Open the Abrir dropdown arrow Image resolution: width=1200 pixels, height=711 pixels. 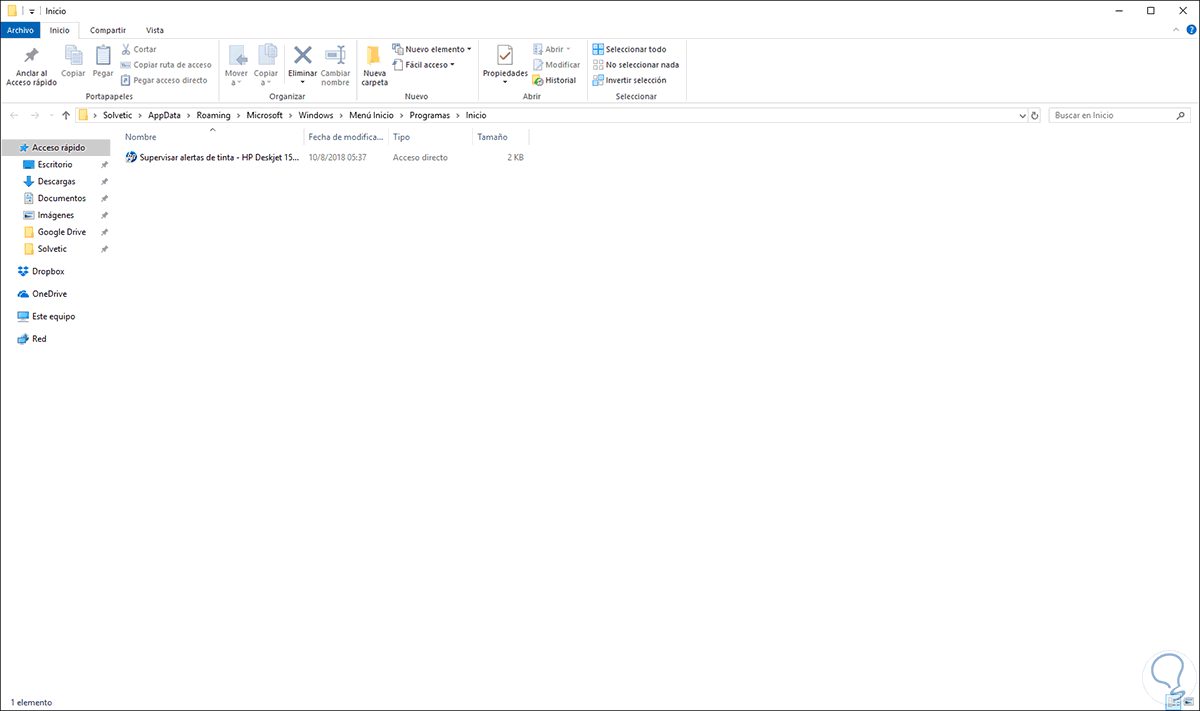(x=568, y=48)
